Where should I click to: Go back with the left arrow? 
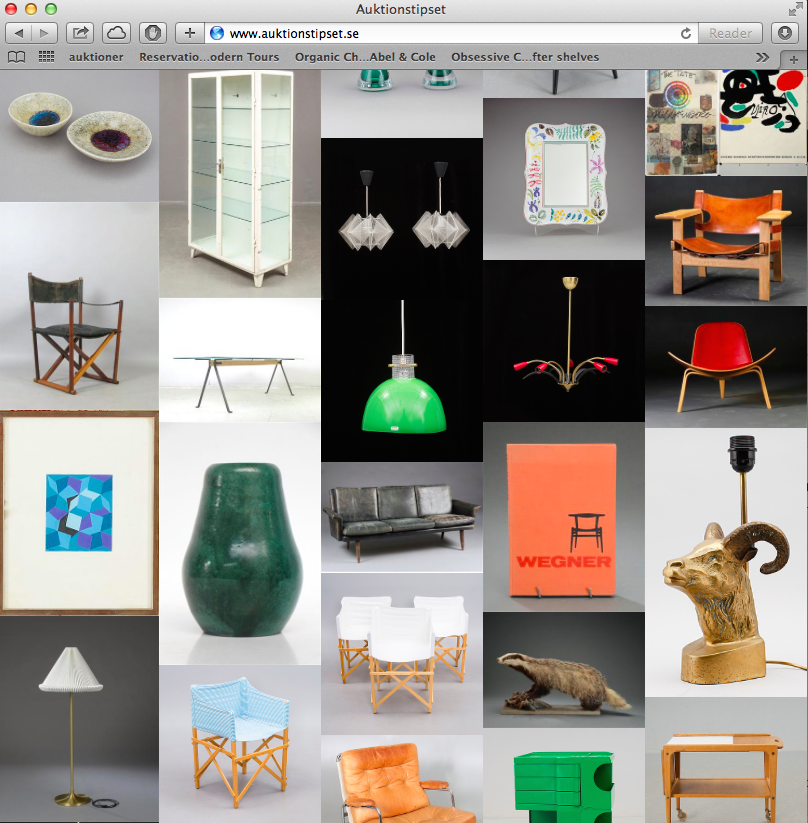pyautogui.click(x=20, y=33)
